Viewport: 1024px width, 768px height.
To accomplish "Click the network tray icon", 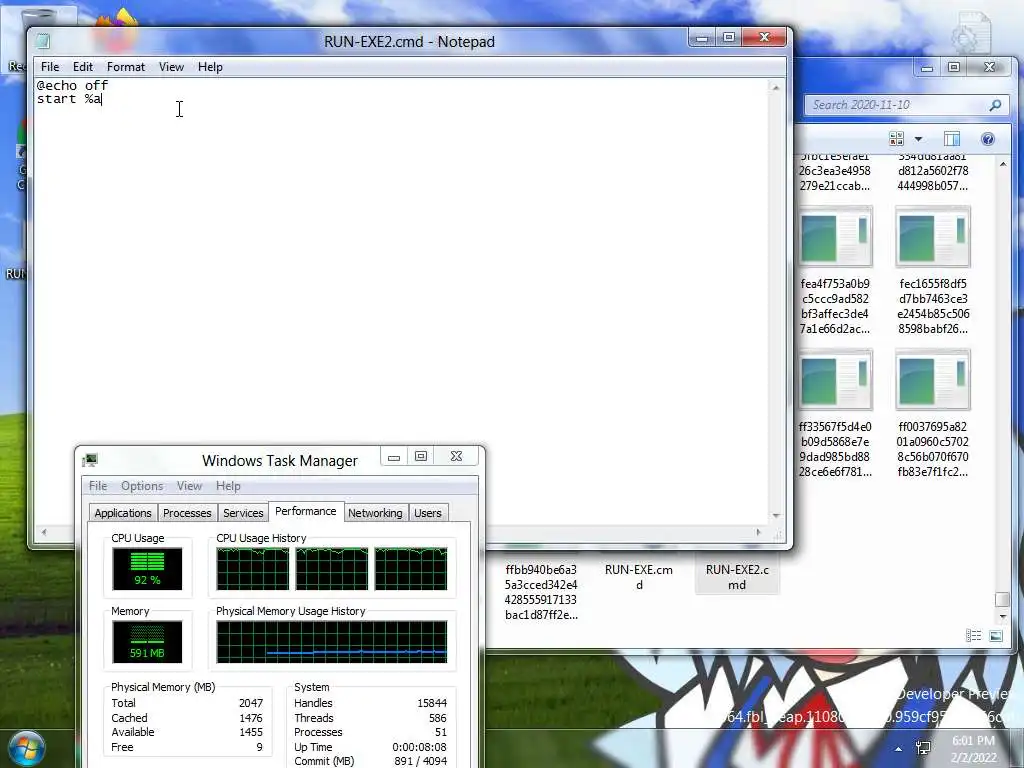I will coord(923,749).
